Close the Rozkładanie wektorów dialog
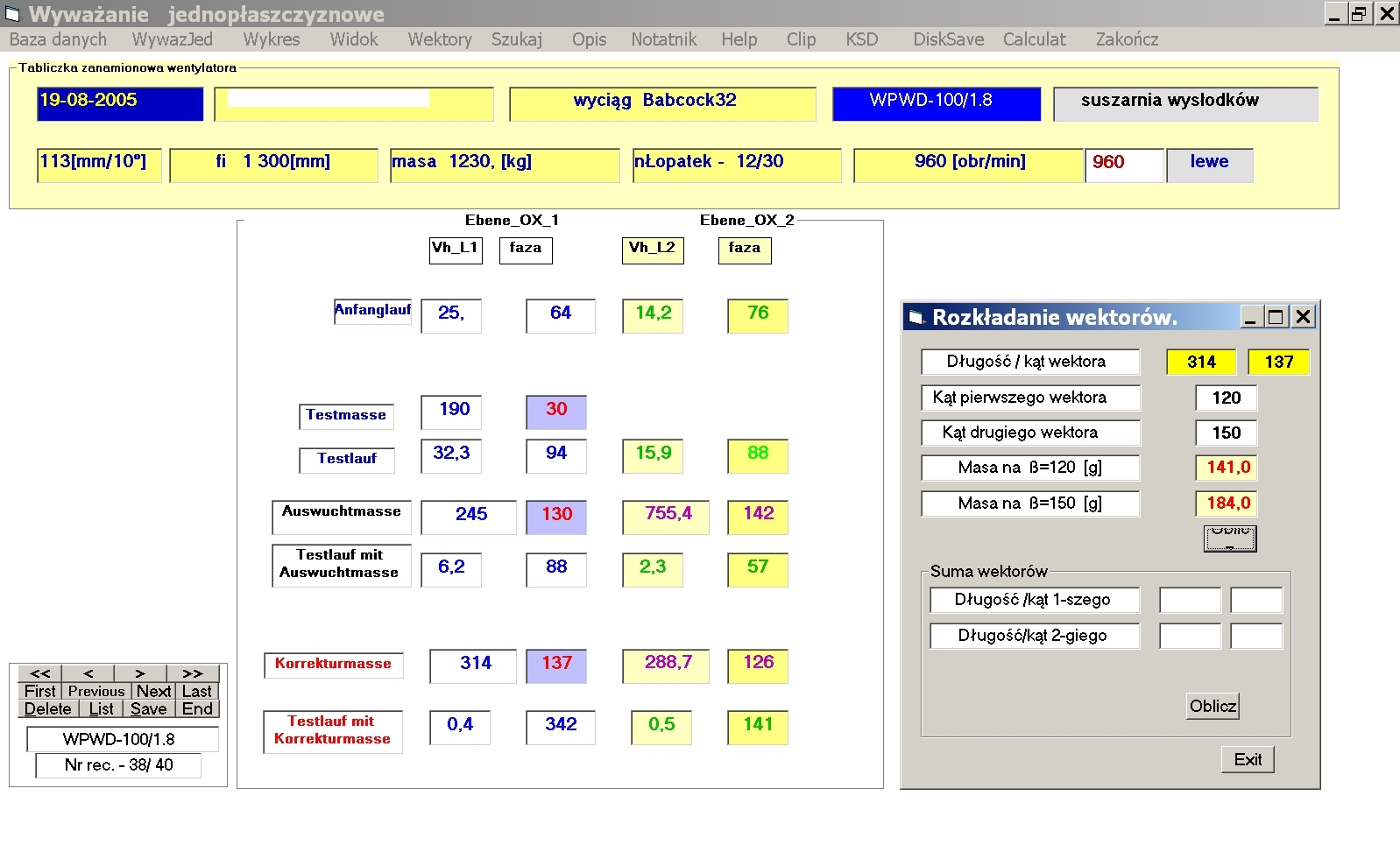 [1303, 317]
